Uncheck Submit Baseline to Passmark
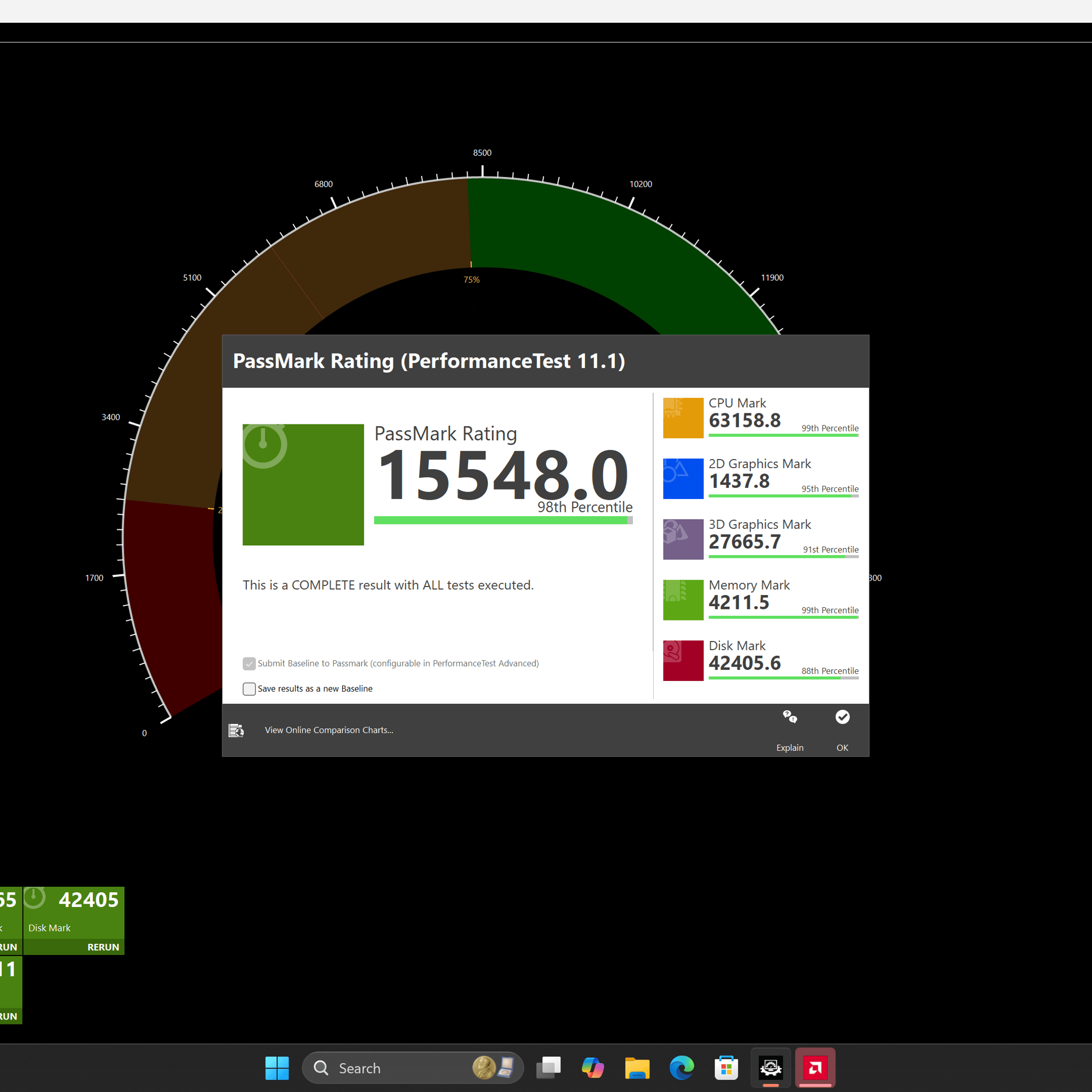Screen dimensions: 1092x1092 click(248, 663)
